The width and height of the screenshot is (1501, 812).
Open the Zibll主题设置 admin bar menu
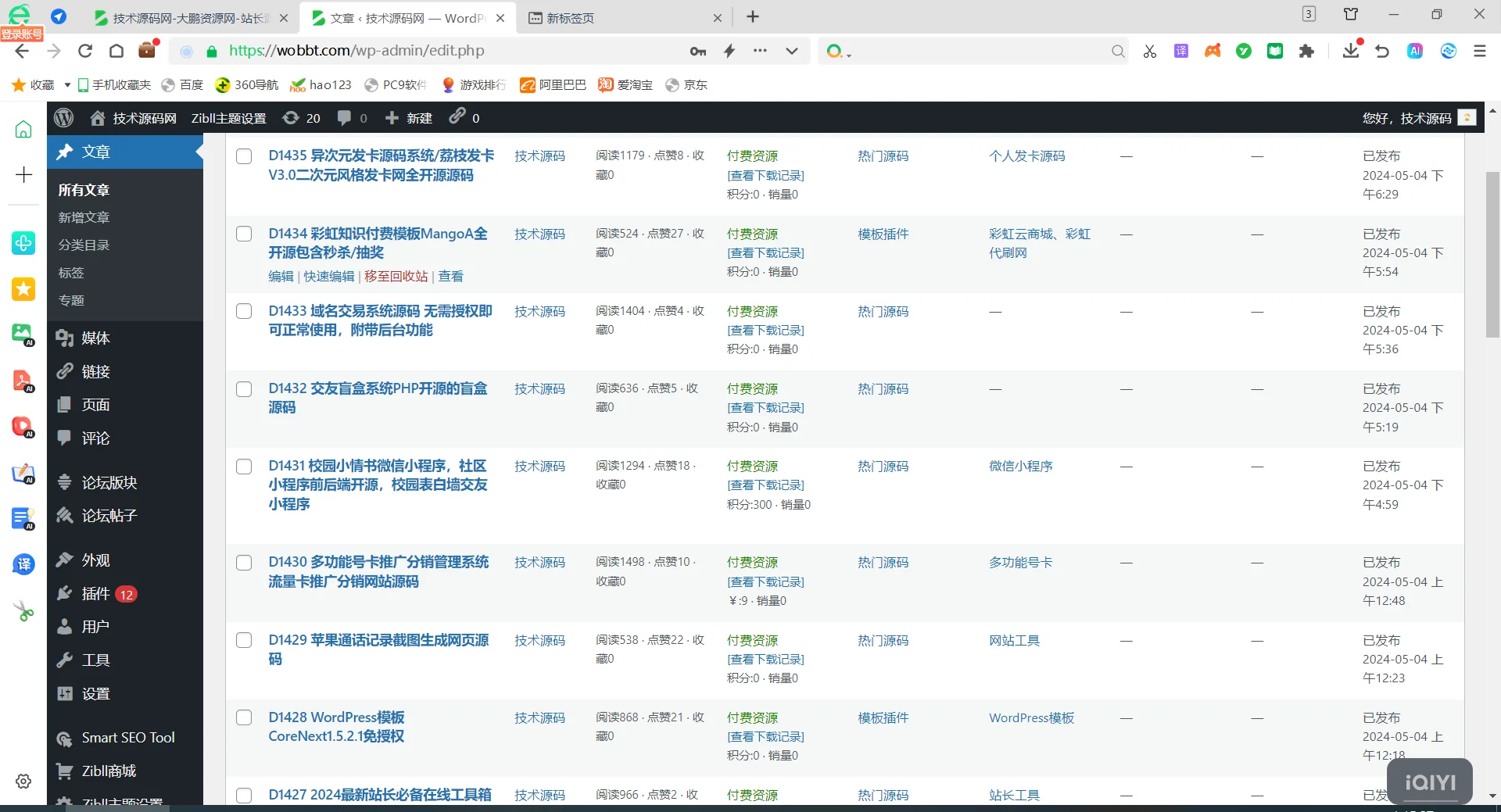tap(228, 117)
